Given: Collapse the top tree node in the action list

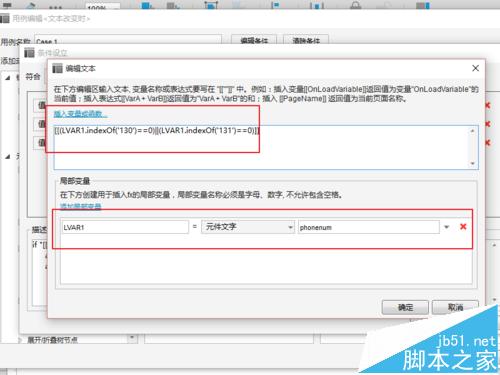Looking at the screenshot, I should coord(8,77).
